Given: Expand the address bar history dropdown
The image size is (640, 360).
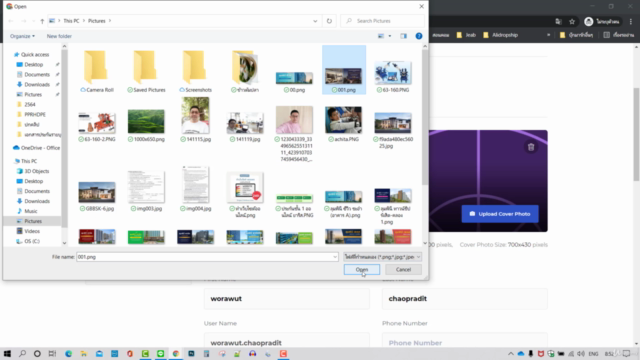Looking at the screenshot, I should [315, 21].
